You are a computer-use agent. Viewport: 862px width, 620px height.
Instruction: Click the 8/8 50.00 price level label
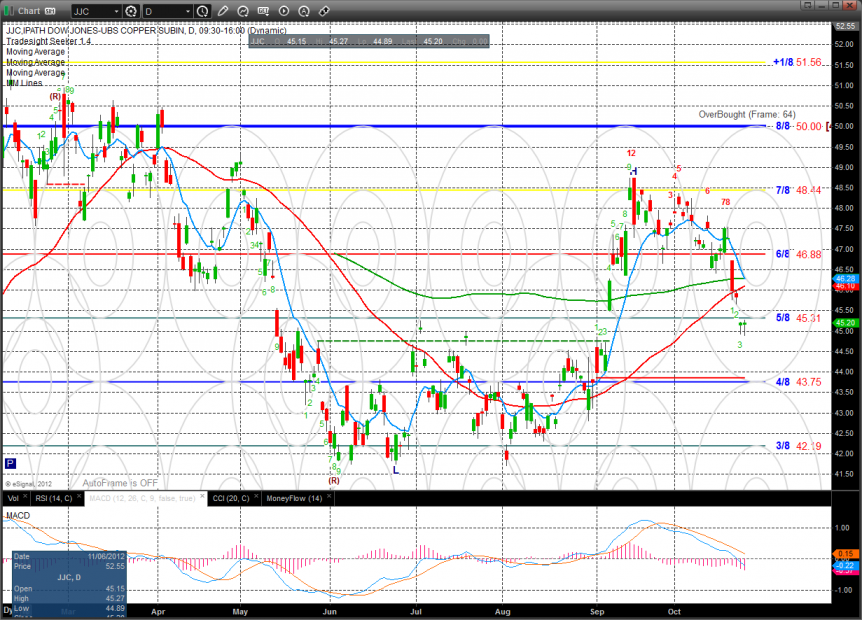(x=798, y=126)
